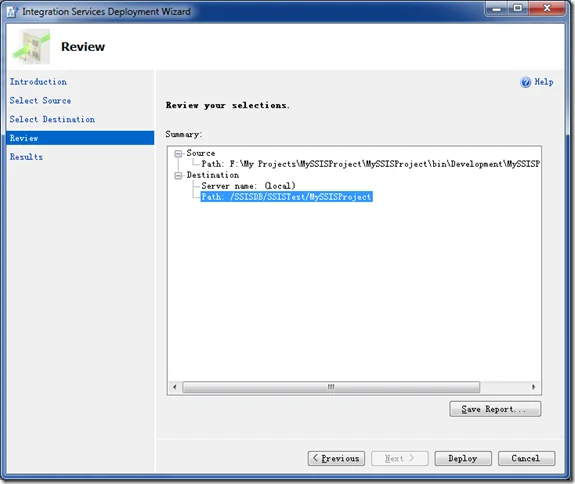The height and width of the screenshot is (484, 575).
Task: Open the Select Source step
Action: pos(40,100)
